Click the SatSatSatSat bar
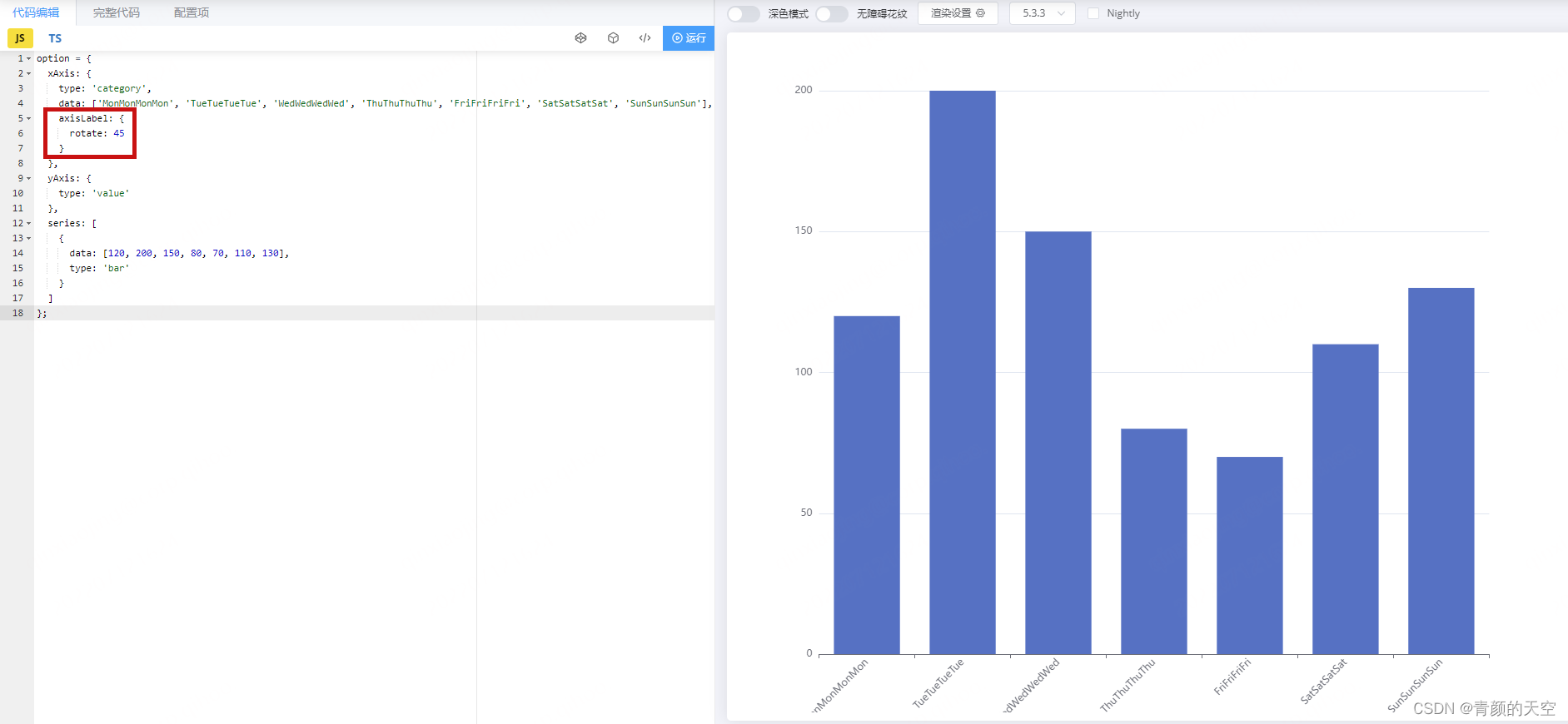The image size is (1568, 724). 1346,499
